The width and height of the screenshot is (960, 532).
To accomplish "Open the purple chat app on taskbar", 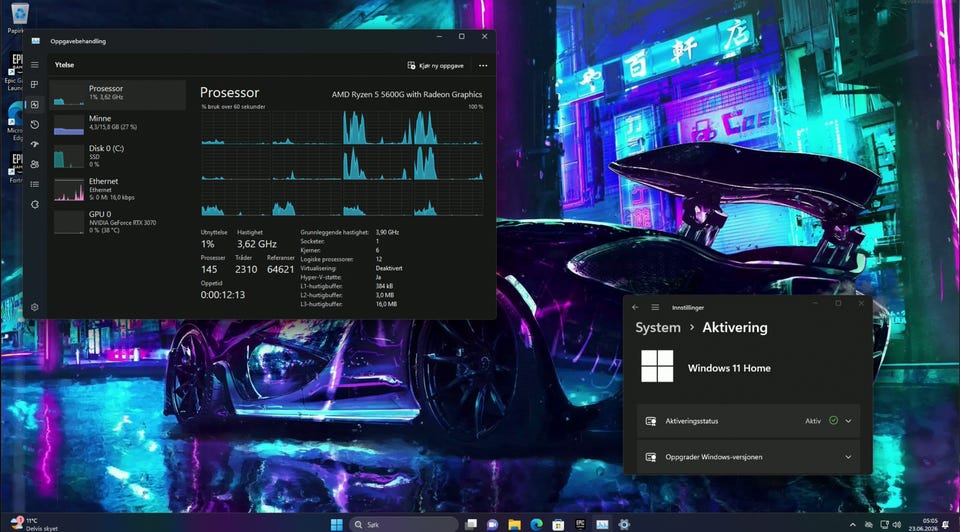I will pos(492,525).
